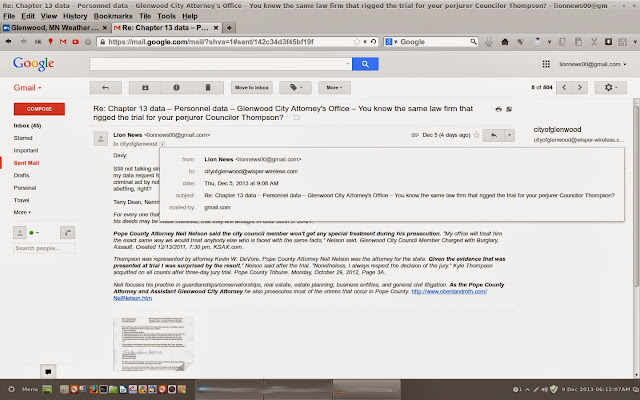Image resolution: width=640 pixels, height=400 pixels.
Task: Go to newer message arrow
Action: click(564, 87)
